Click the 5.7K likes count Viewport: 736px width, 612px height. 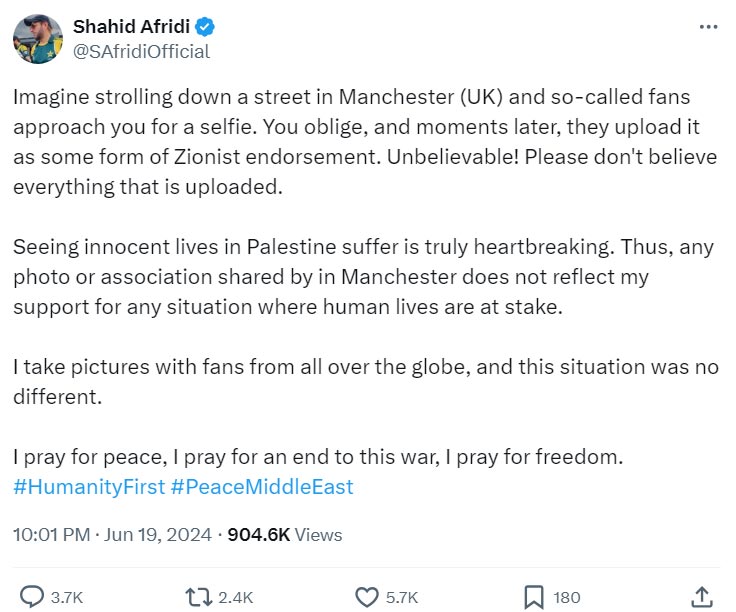click(x=401, y=598)
